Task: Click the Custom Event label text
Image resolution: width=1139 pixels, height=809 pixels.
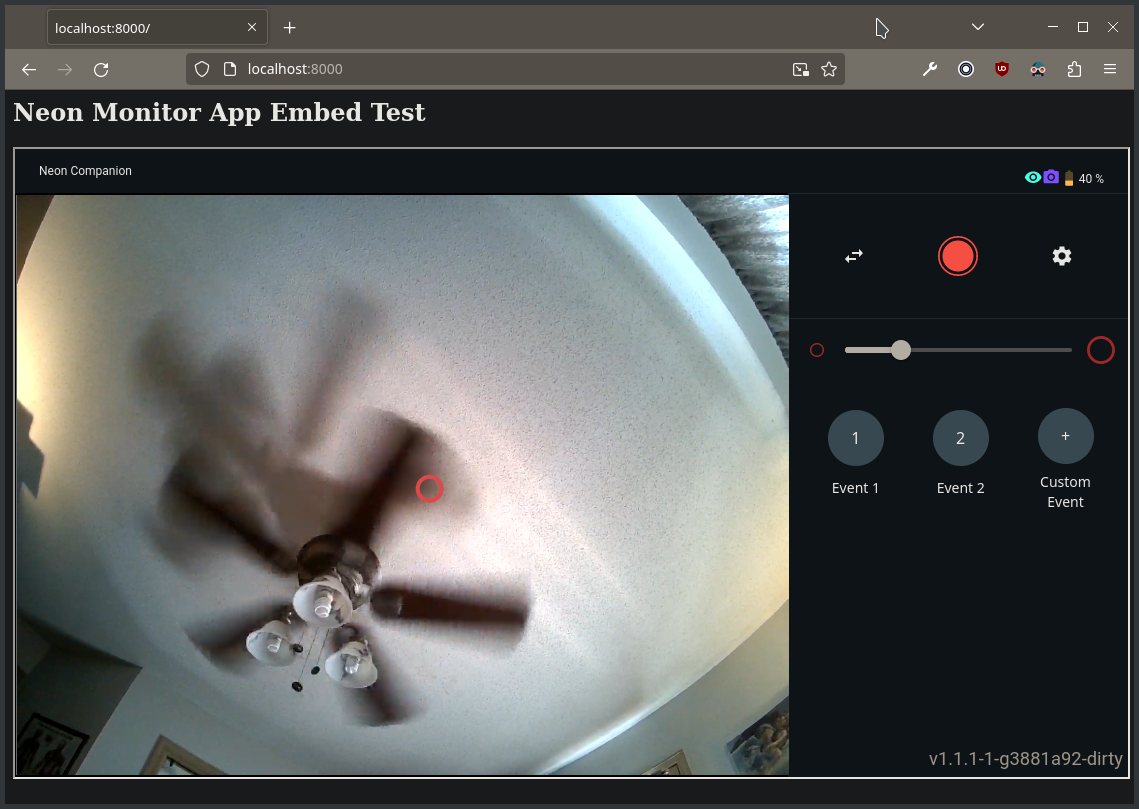Action: tap(1065, 492)
